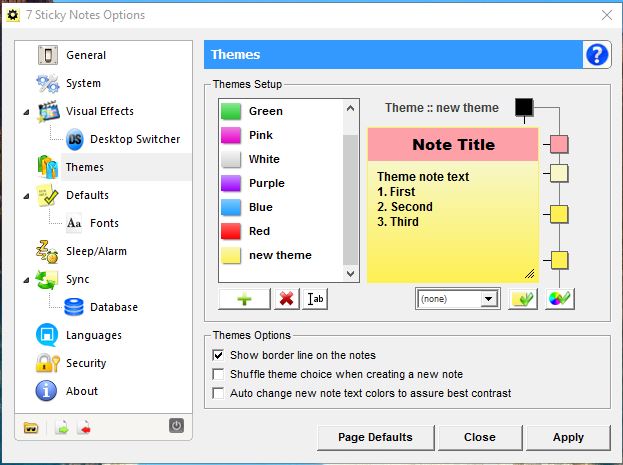The width and height of the screenshot is (623, 465).
Task: Collapse the Visual Effects tree node
Action: tap(26, 112)
